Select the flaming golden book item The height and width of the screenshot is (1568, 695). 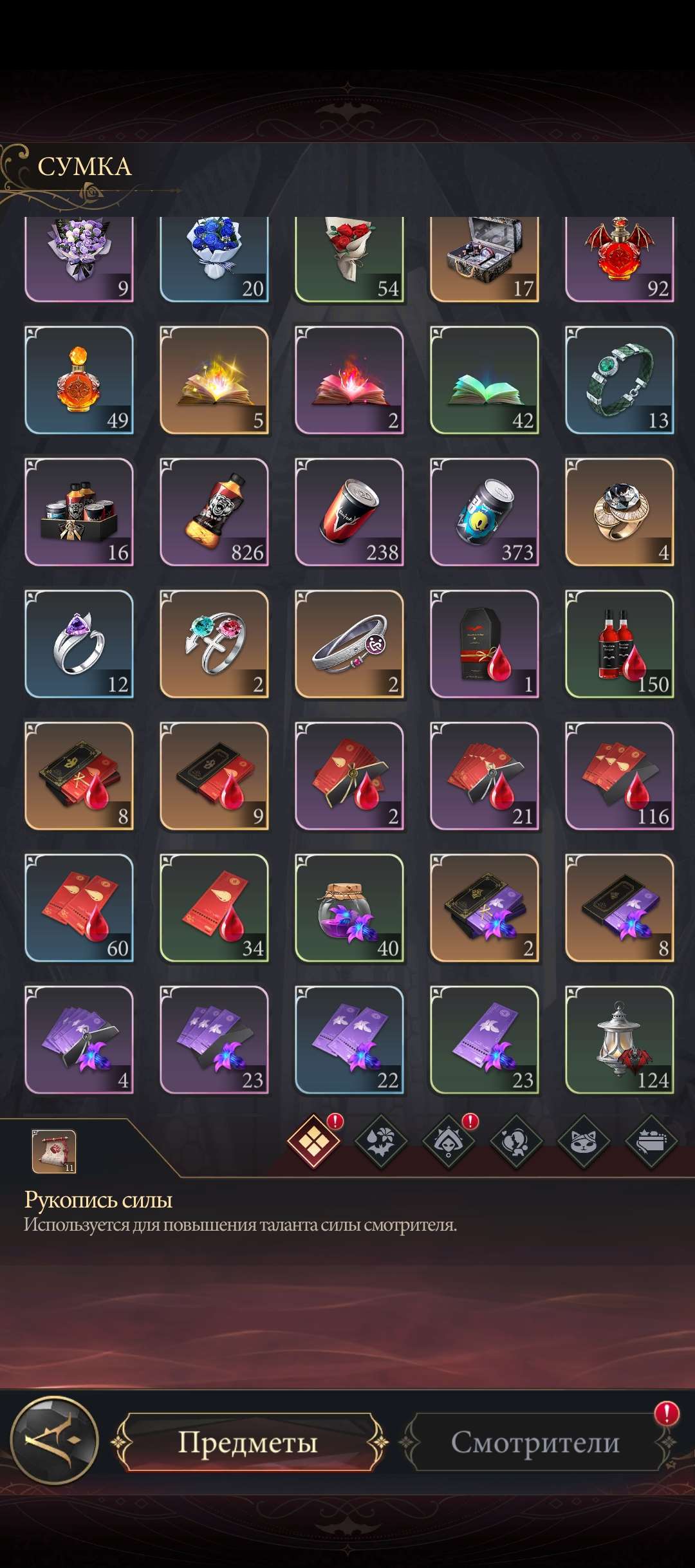click(214, 380)
